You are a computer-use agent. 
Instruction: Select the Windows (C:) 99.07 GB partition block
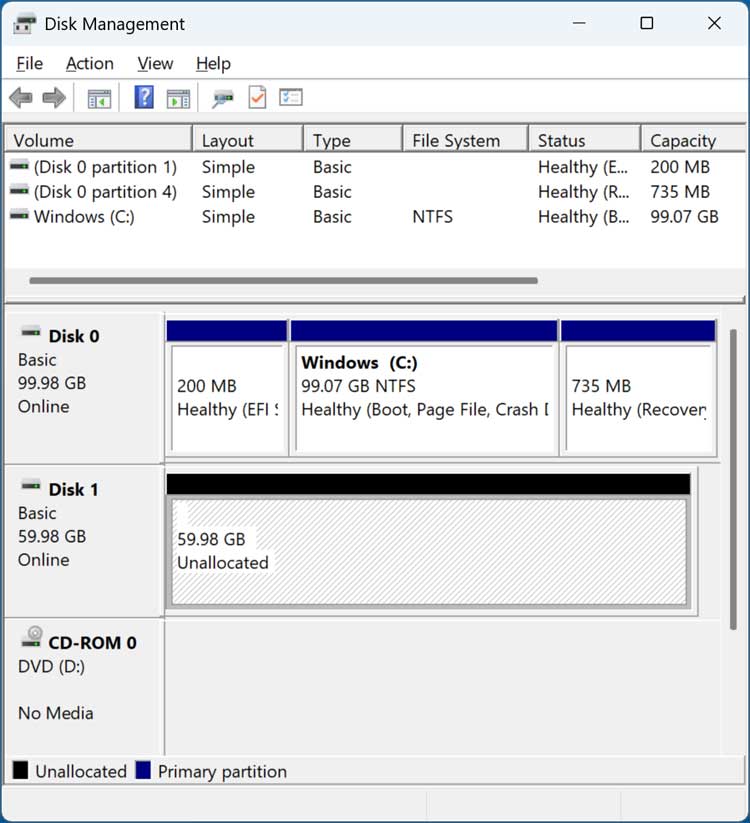424,387
